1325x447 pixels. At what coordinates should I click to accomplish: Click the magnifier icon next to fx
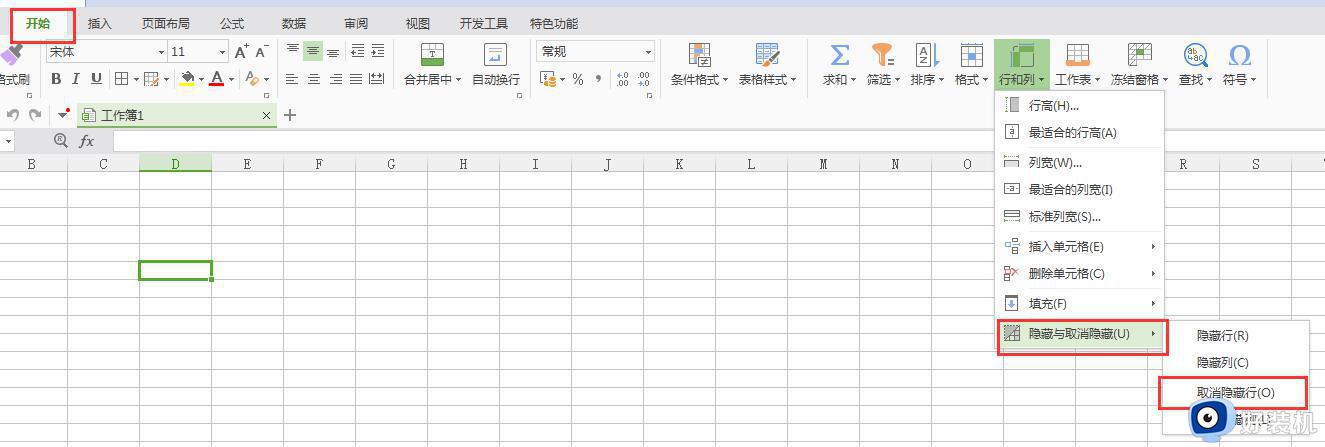tap(61, 141)
